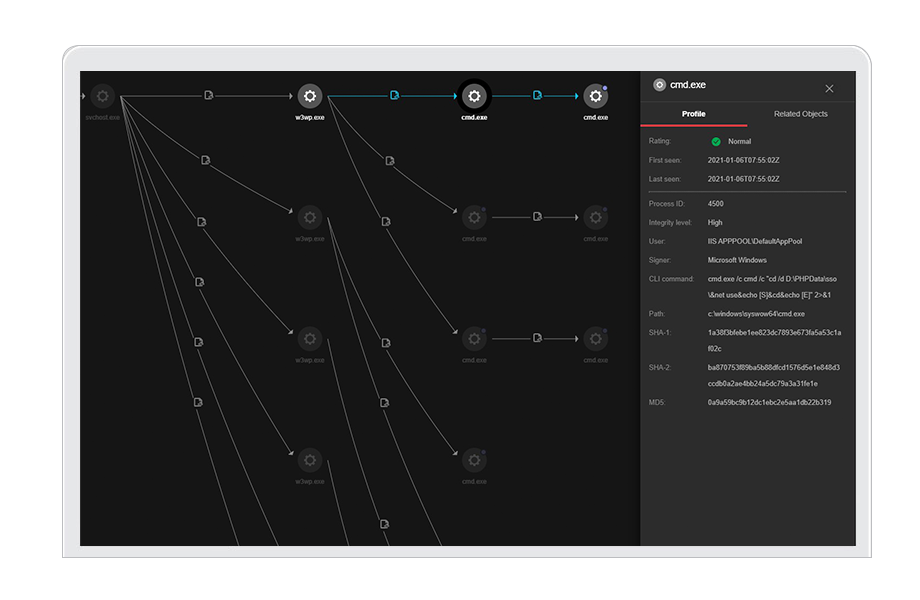
Task: Click the top-row w3wp.exe process node
Action: click(x=309, y=97)
